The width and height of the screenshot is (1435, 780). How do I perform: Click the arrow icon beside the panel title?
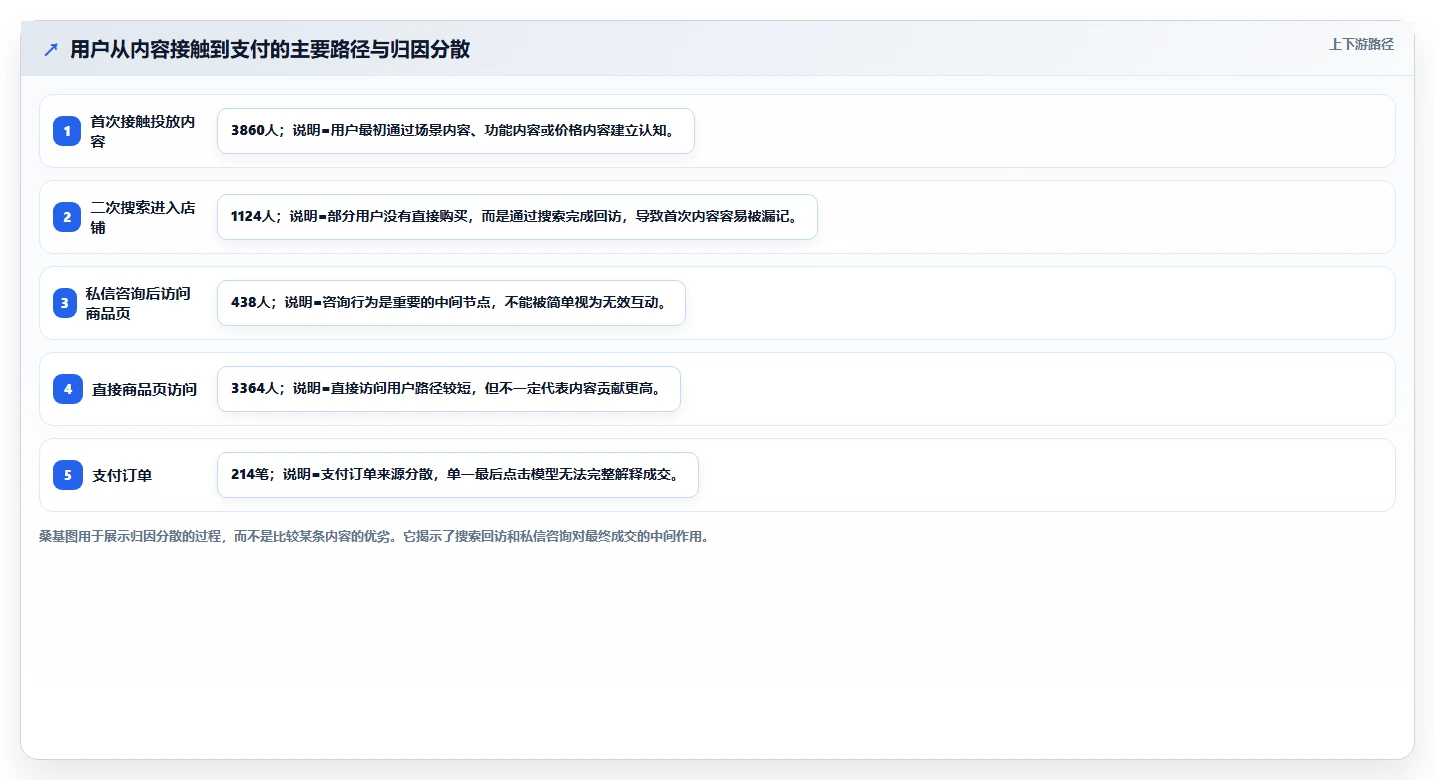pos(51,49)
